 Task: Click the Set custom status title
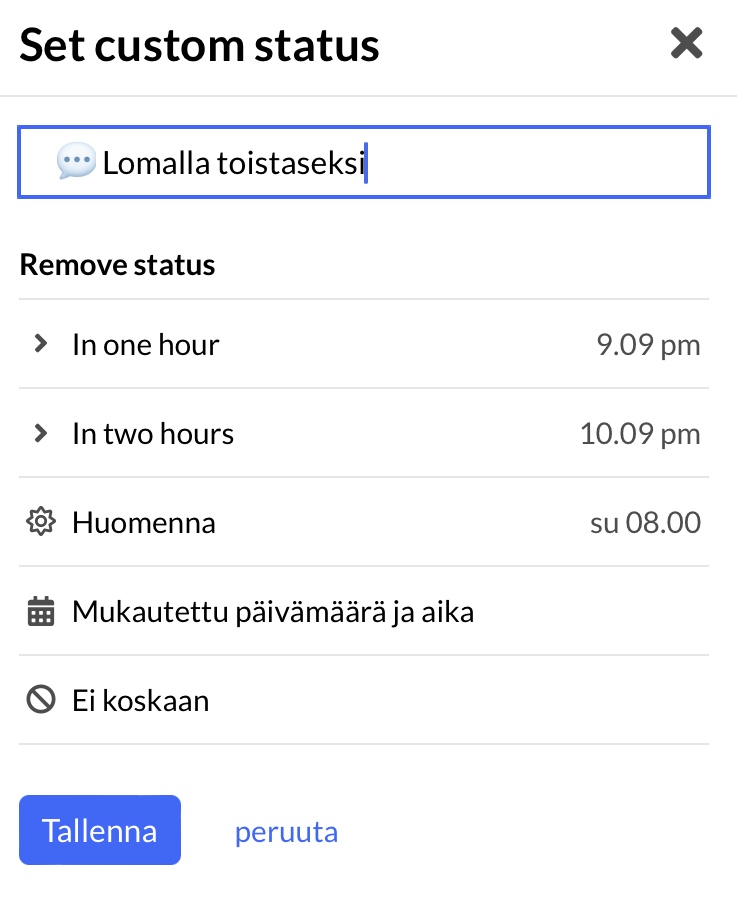pyautogui.click(x=199, y=46)
